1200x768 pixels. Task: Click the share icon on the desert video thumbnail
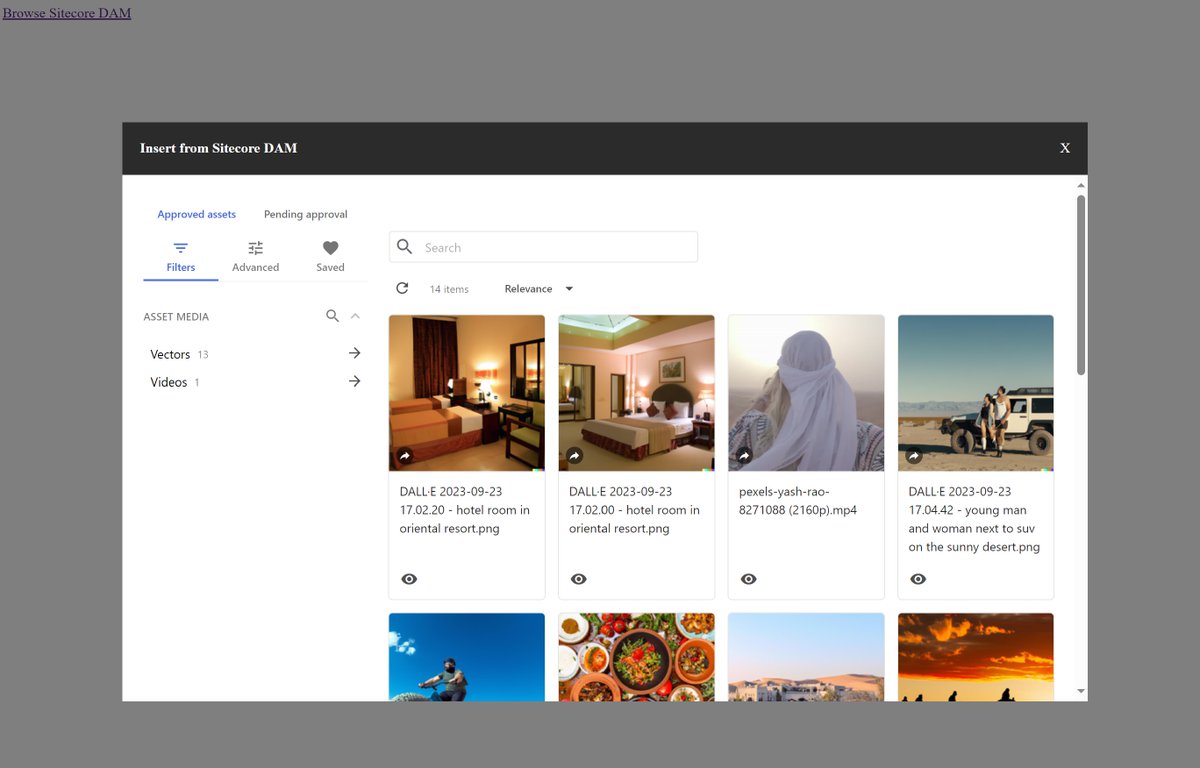[x=744, y=456]
